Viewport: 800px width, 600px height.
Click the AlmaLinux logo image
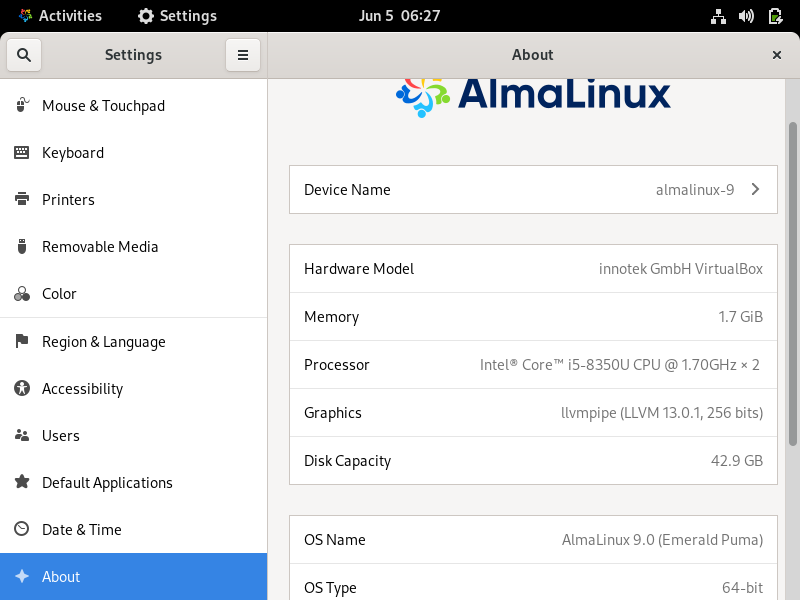tap(533, 97)
